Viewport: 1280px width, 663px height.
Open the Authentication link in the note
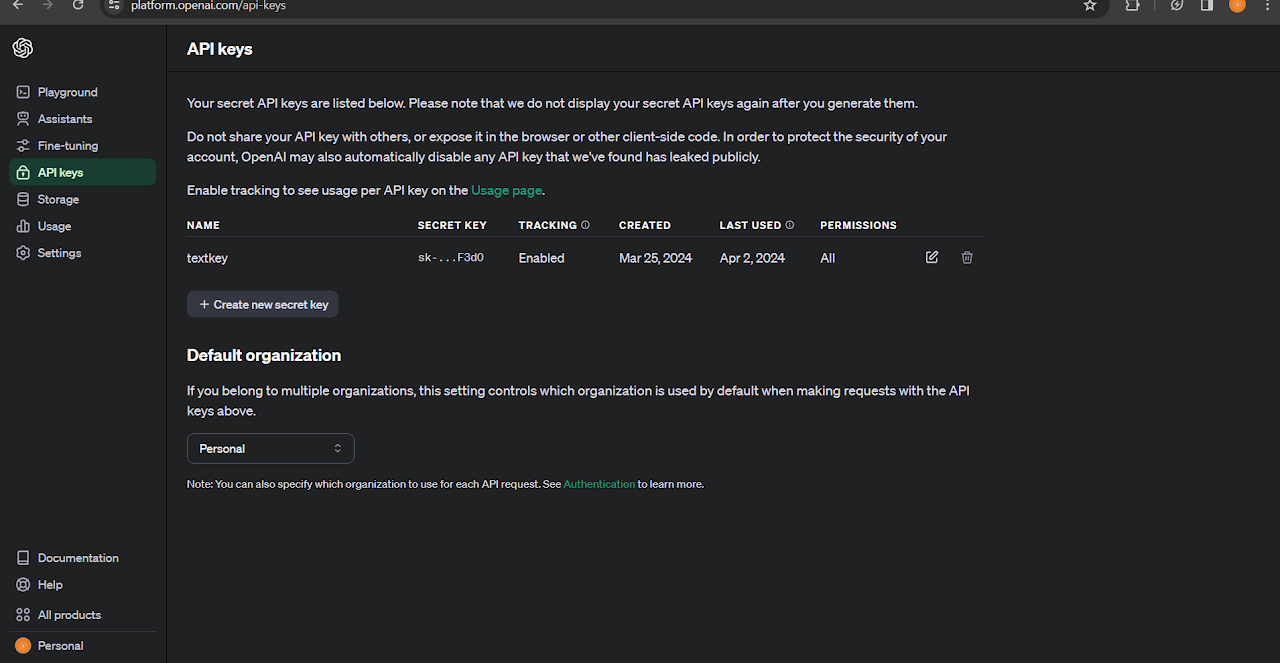point(599,484)
